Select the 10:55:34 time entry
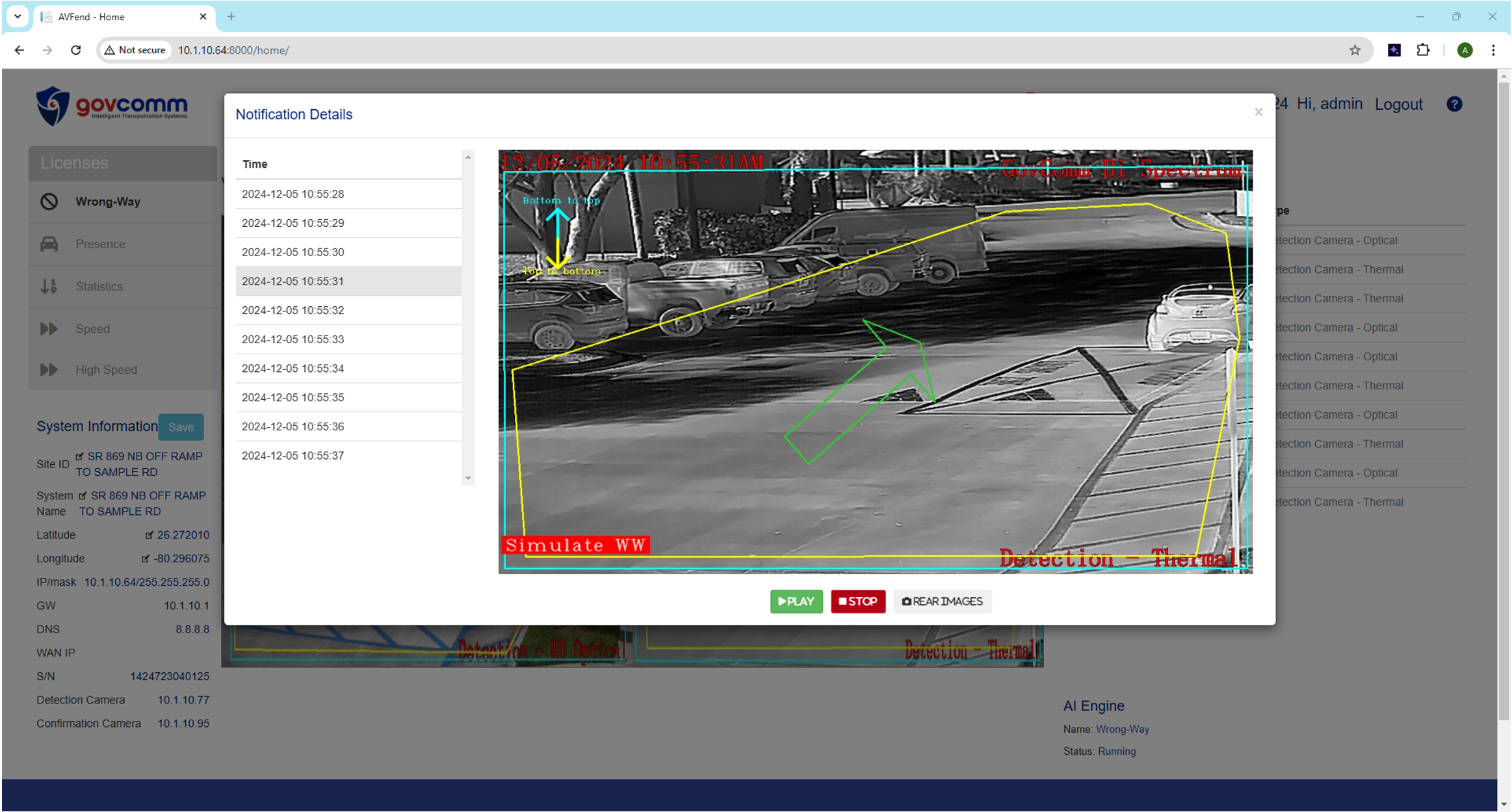 293,369
